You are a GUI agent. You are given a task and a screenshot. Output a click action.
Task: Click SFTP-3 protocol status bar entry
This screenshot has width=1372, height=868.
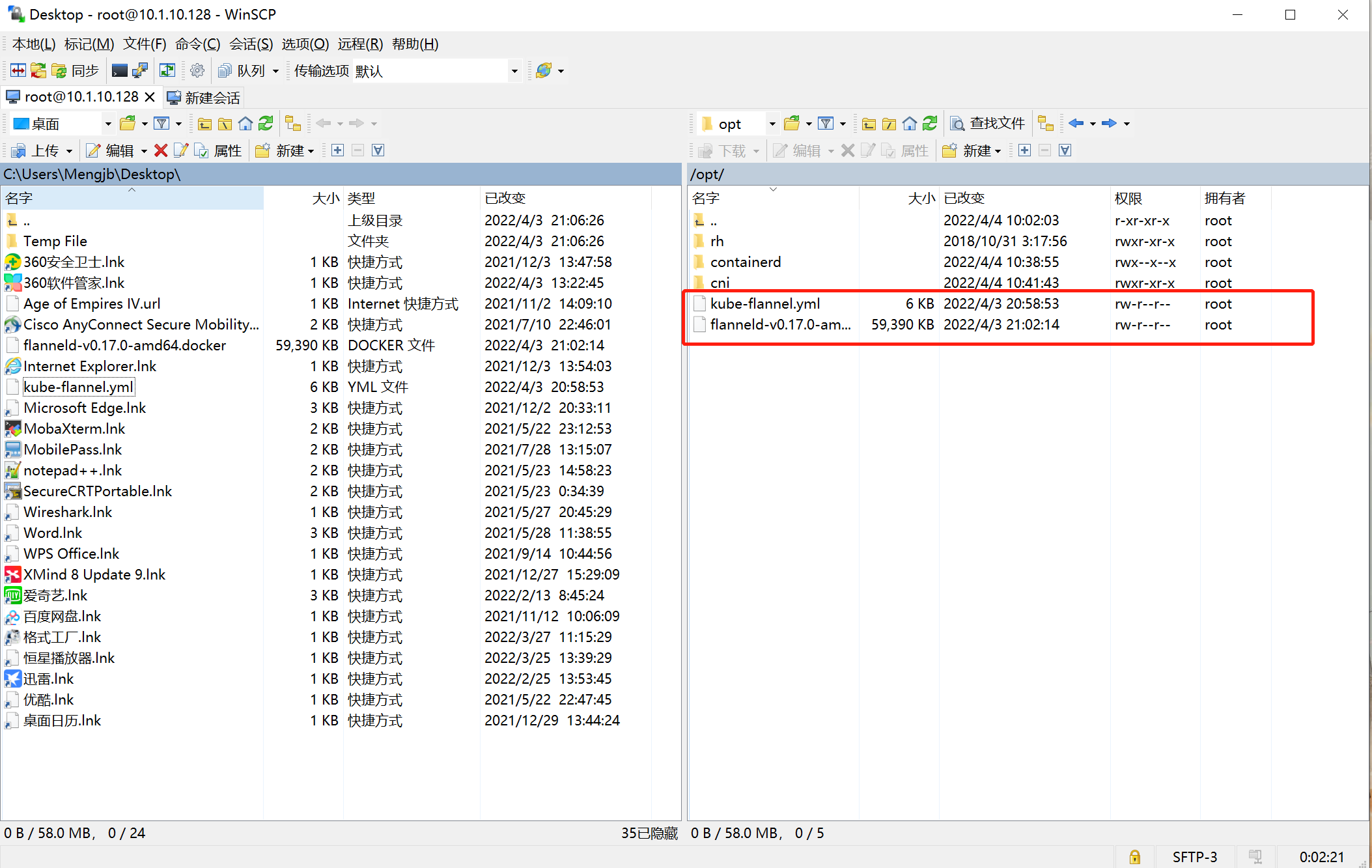[x=1195, y=857]
